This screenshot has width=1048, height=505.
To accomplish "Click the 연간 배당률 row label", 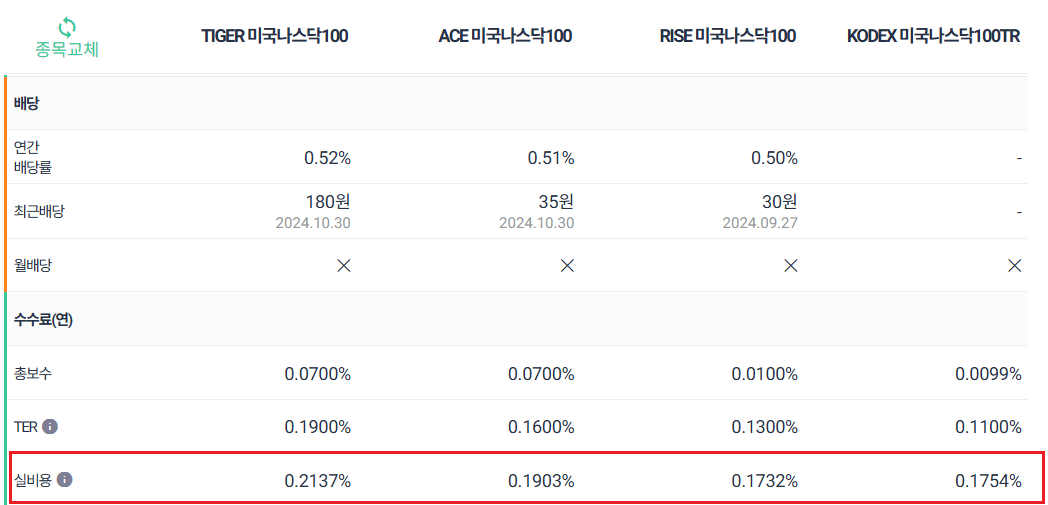I will tap(33, 158).
